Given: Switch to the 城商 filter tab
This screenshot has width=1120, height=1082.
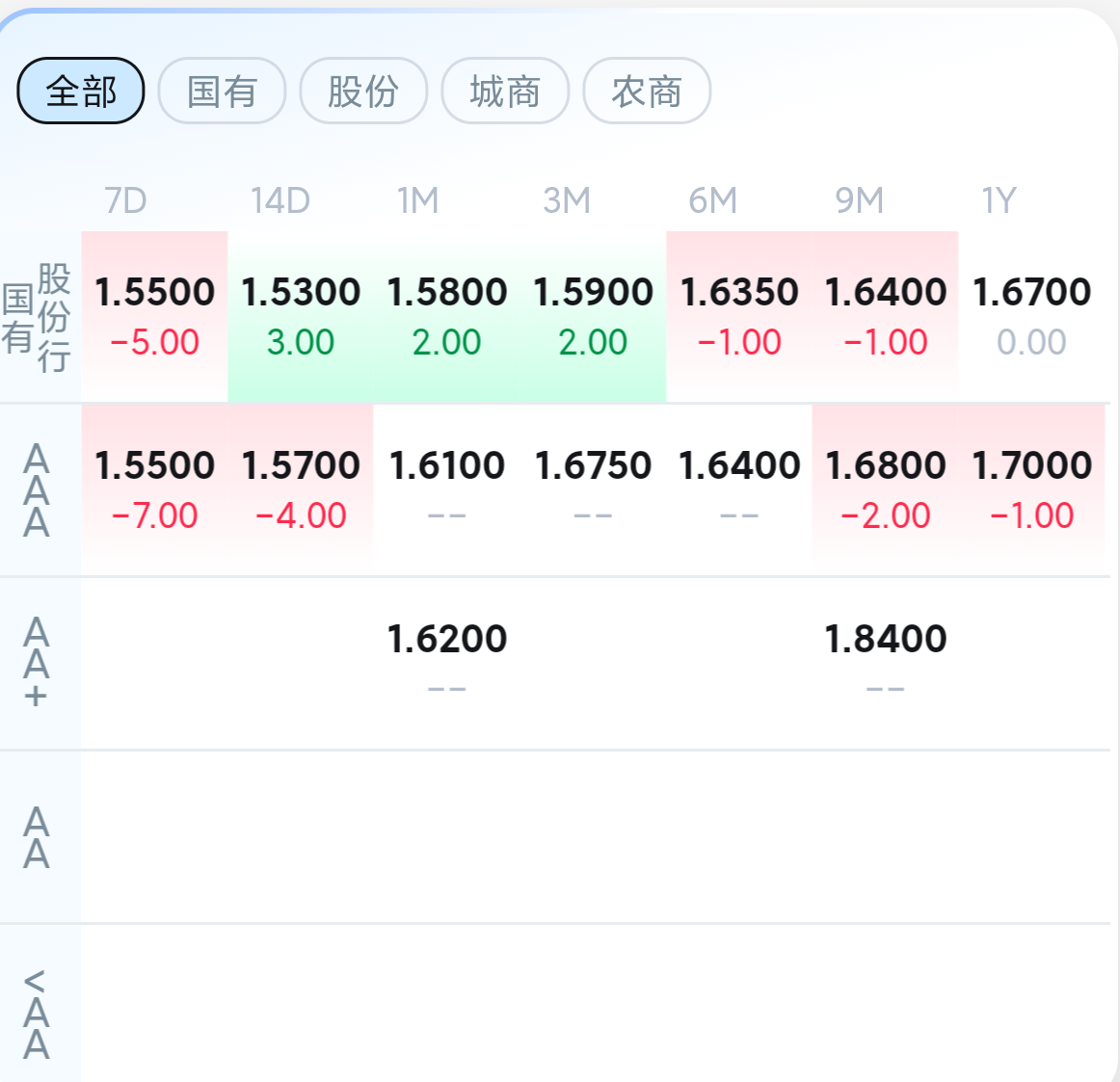Looking at the screenshot, I should click(505, 91).
